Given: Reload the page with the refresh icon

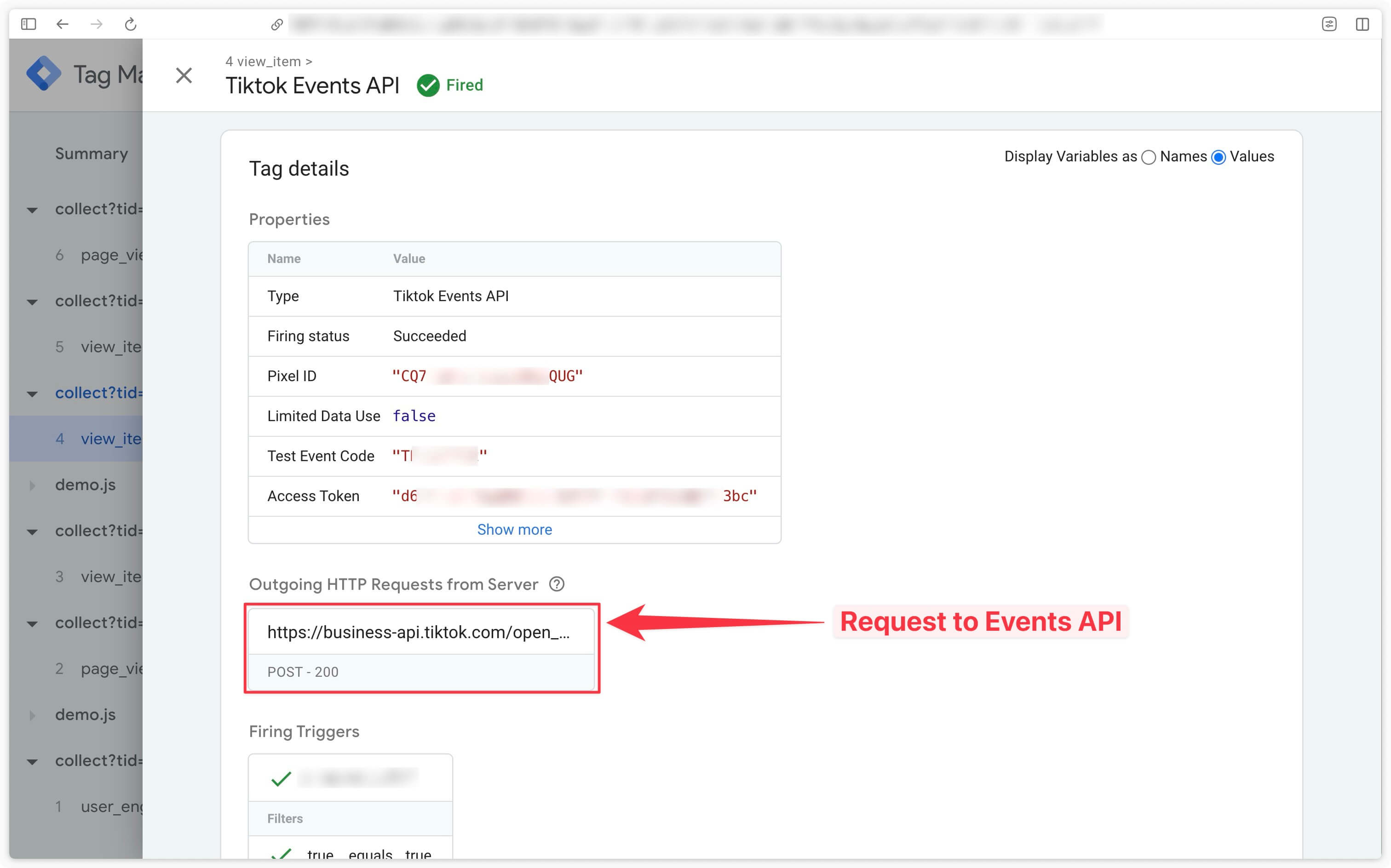Looking at the screenshot, I should 131,24.
